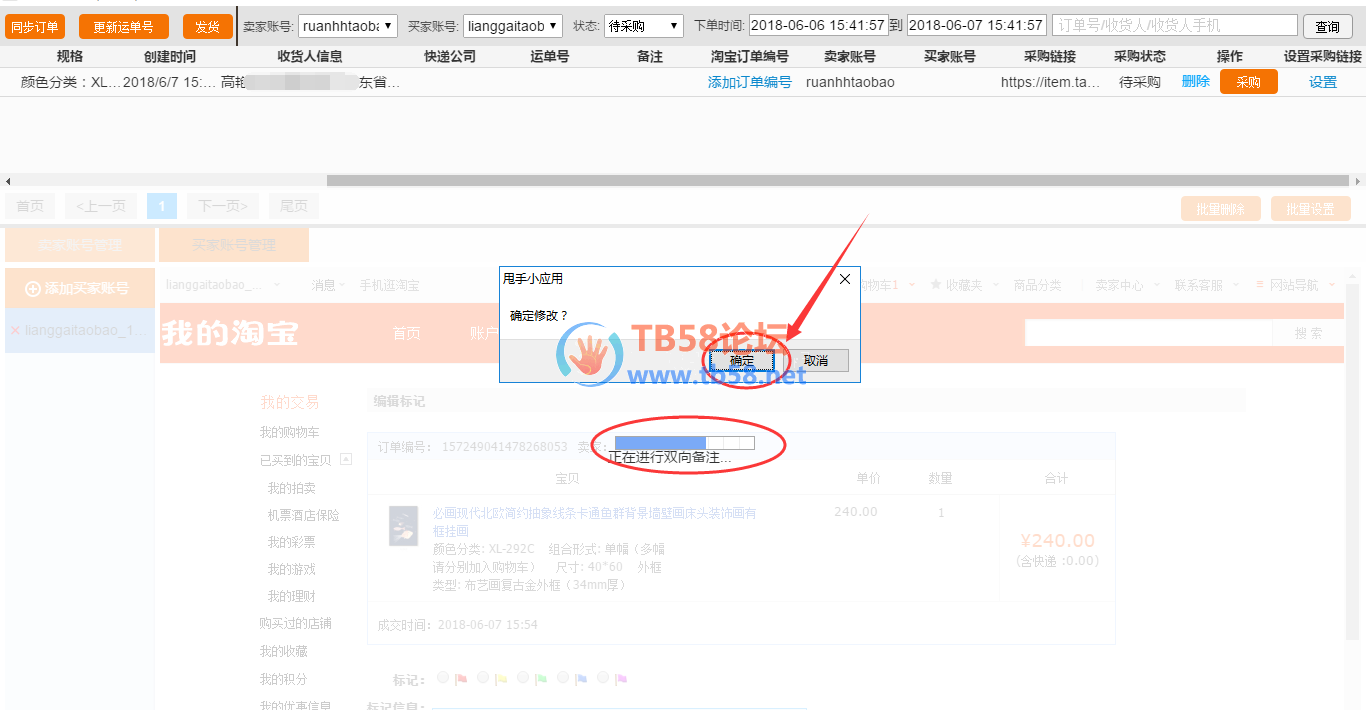Switch to 卖家账号管理 tab

pos(80,245)
